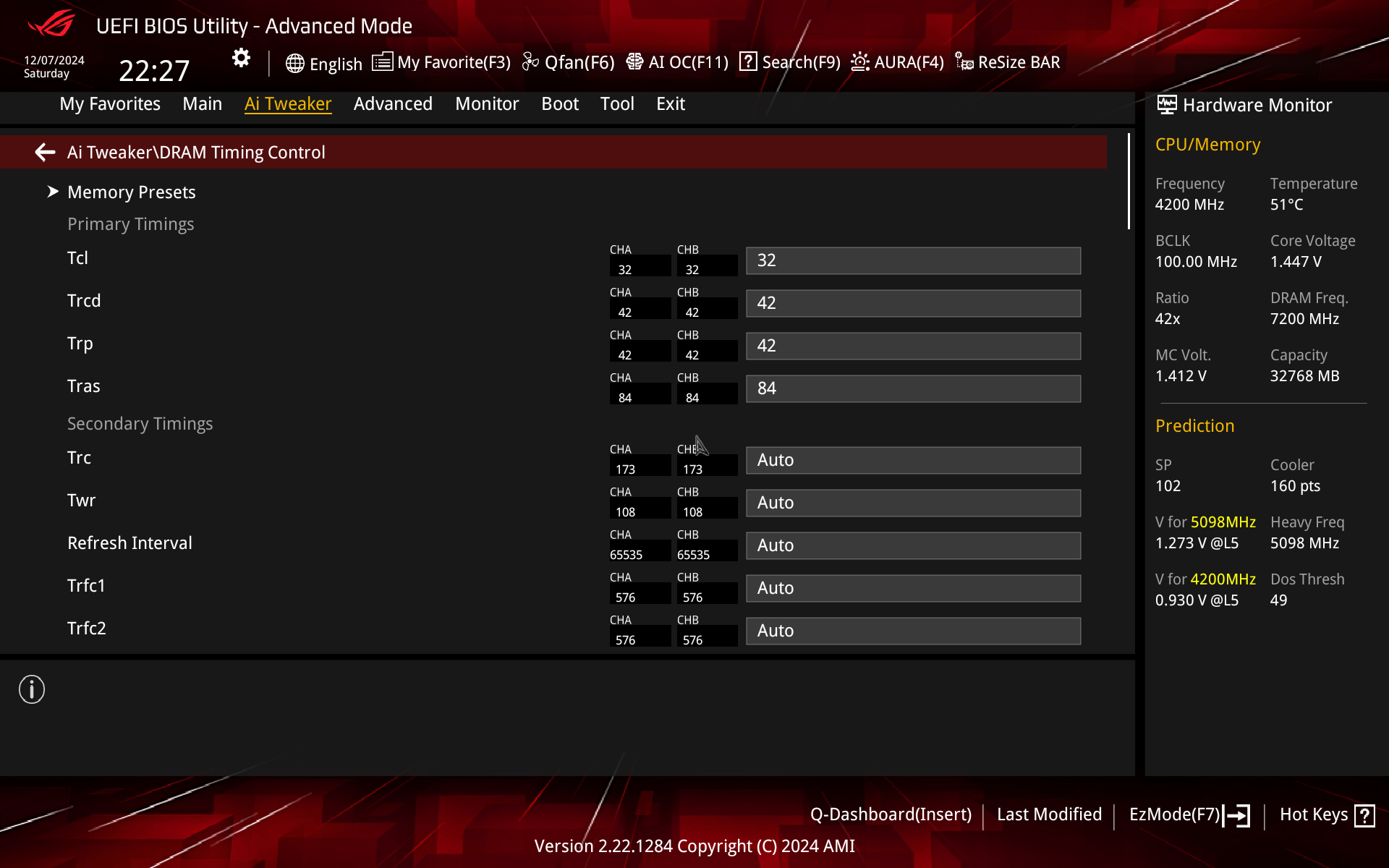
Task: Open the Search question mark icon
Action: tap(748, 61)
